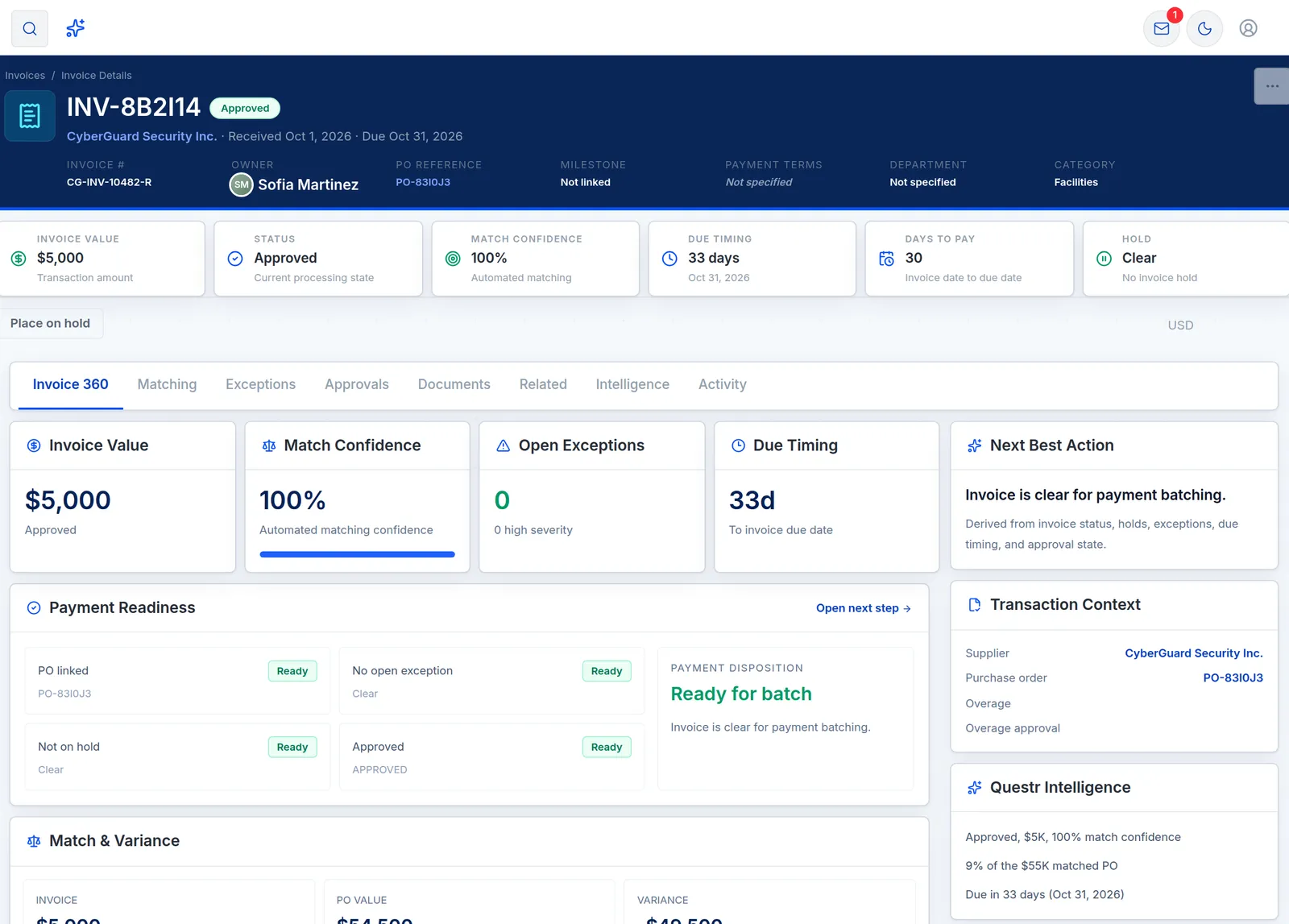Switch to the Matching tab
The height and width of the screenshot is (924, 1289).
coord(167,385)
